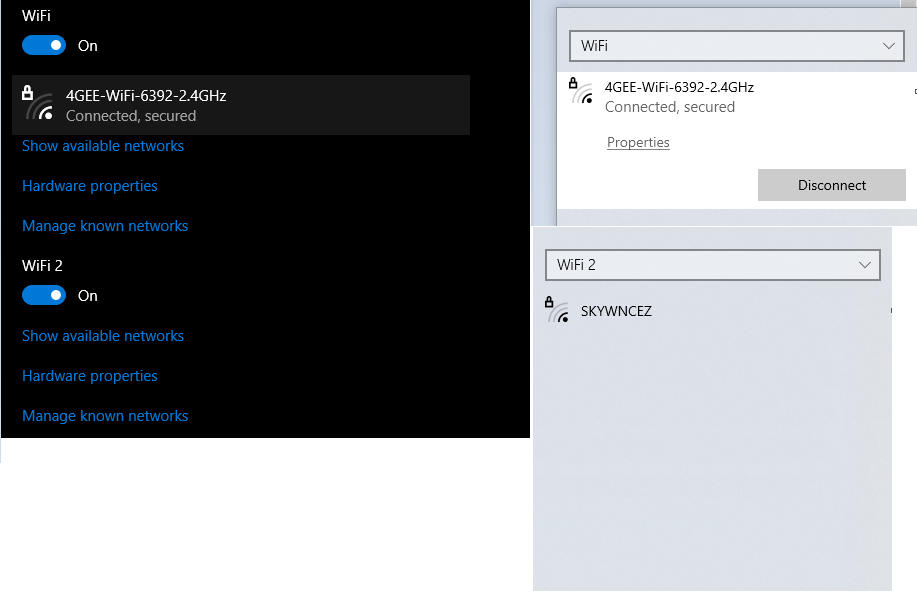Open Hardware properties under WiFi
918x593 pixels.
coord(90,186)
